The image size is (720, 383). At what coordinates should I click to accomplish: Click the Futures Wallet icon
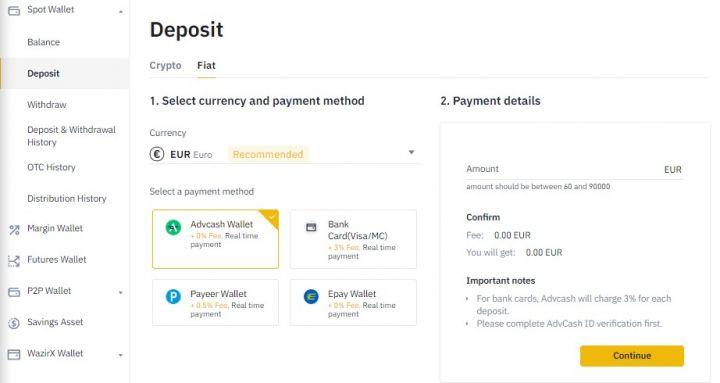click(14, 261)
